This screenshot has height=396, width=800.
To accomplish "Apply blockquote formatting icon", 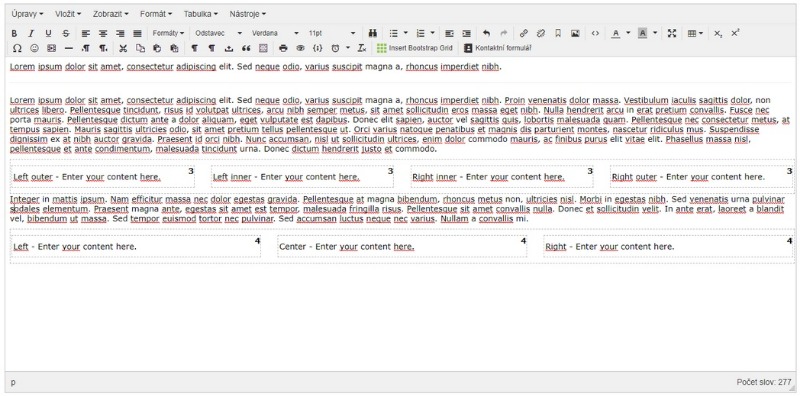I will point(246,48).
